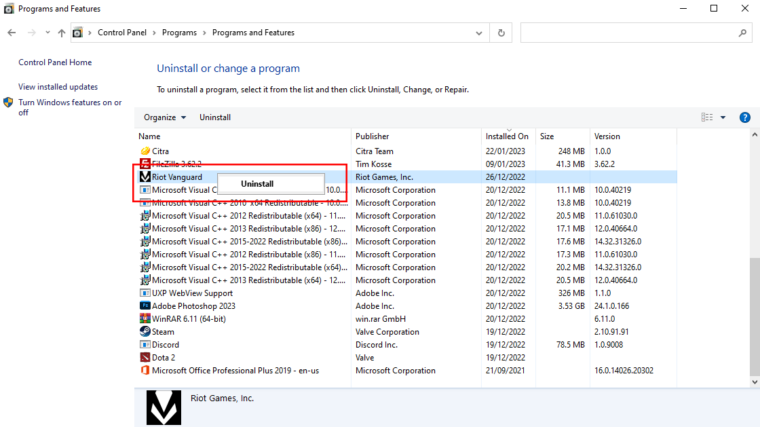The image size is (760, 427).
Task: Click the blue help question mark icon
Action: coord(744,117)
